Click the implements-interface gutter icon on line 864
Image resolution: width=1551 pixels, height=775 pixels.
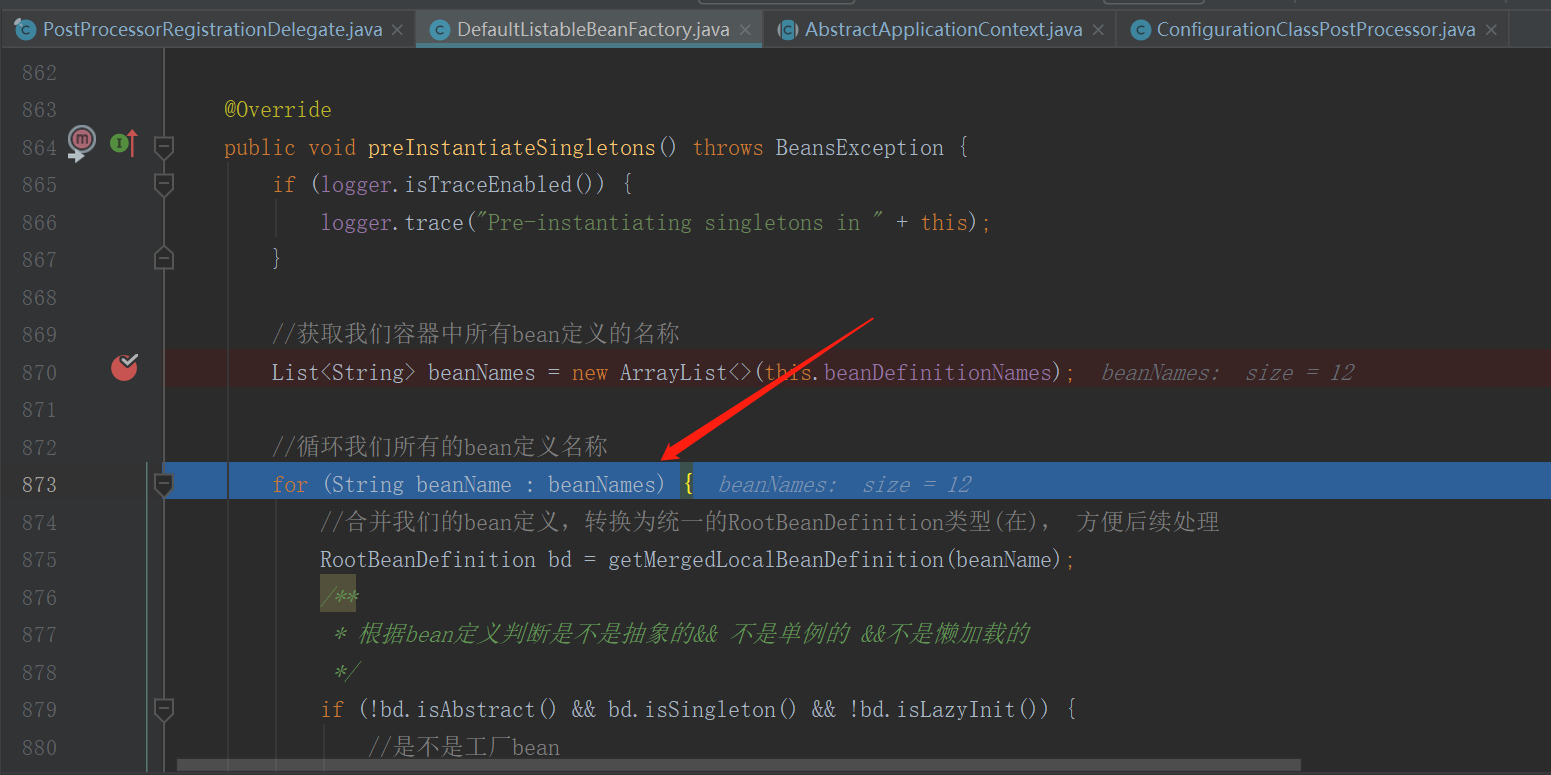click(x=124, y=144)
